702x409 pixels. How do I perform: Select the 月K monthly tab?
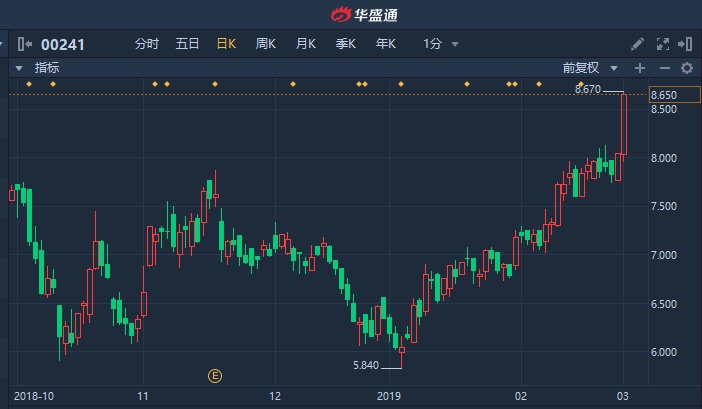306,44
